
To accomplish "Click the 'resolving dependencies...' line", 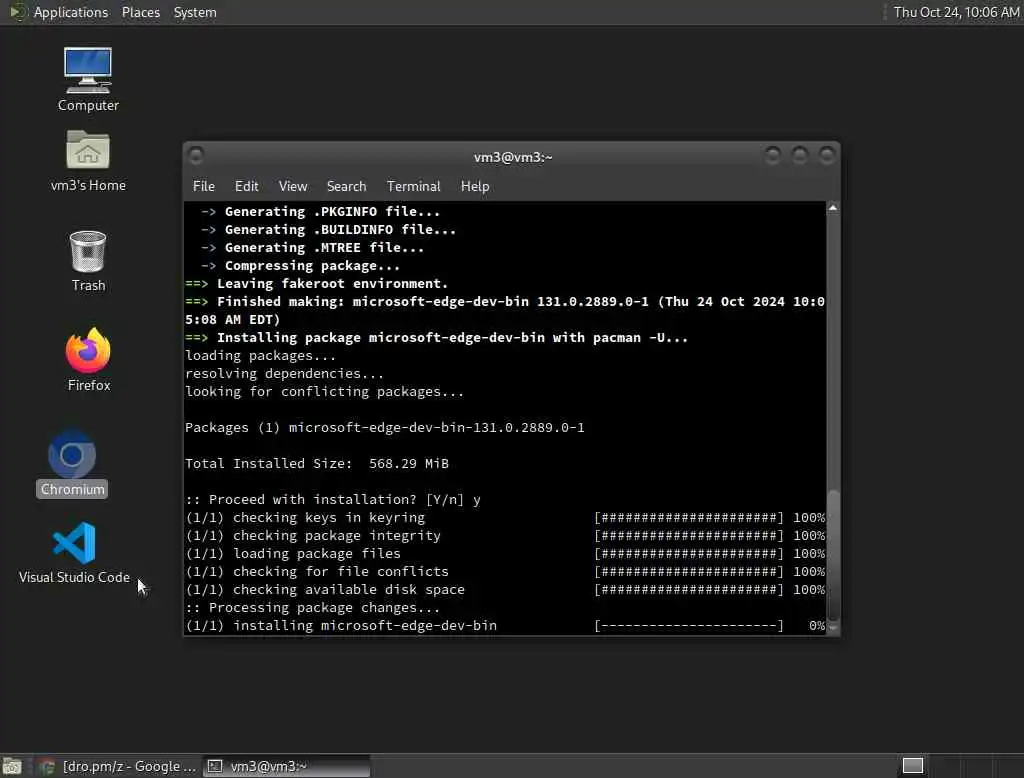I will [285, 374].
